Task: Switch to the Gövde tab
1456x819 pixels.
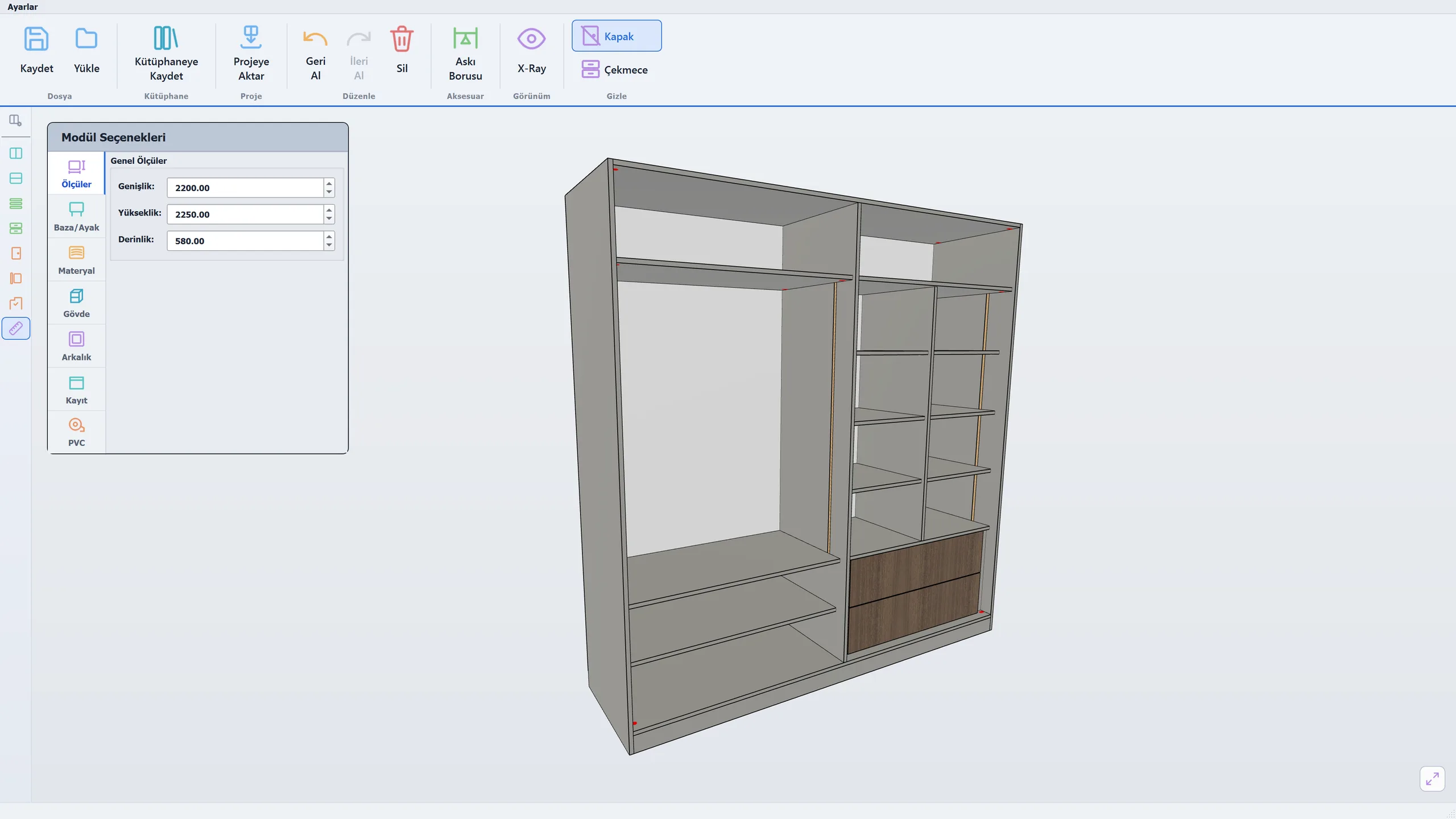Action: point(76,303)
